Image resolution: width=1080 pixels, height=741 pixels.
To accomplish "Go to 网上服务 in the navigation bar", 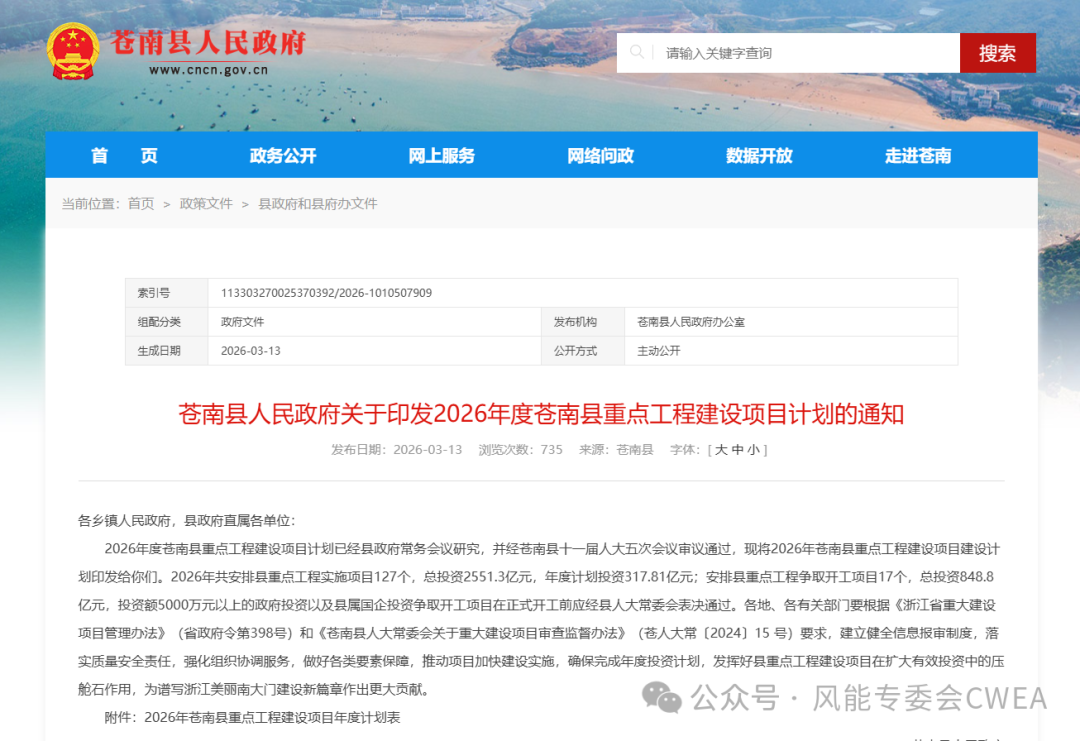I will pos(441,156).
